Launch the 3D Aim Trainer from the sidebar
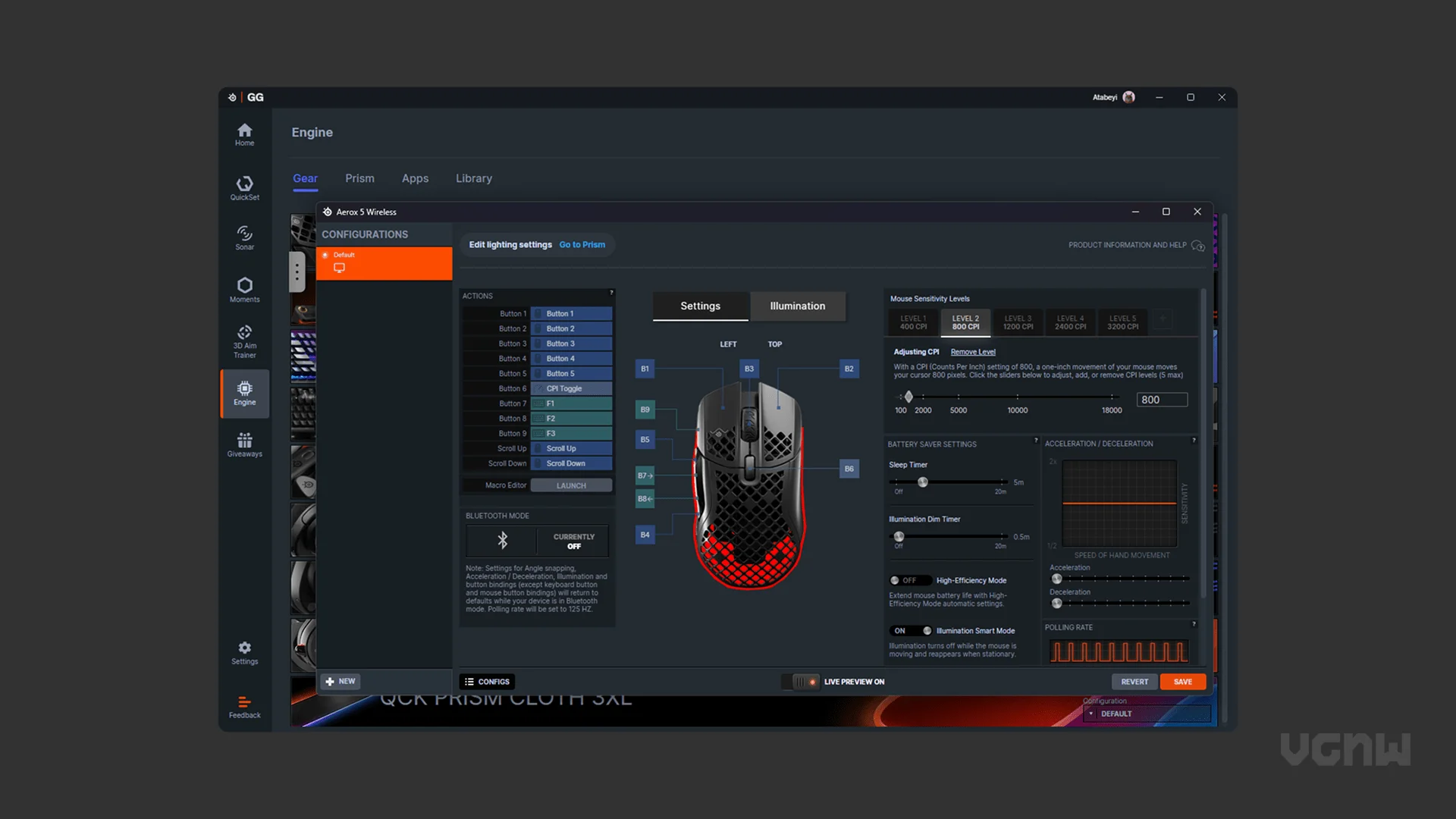1456x819 pixels. point(244,341)
